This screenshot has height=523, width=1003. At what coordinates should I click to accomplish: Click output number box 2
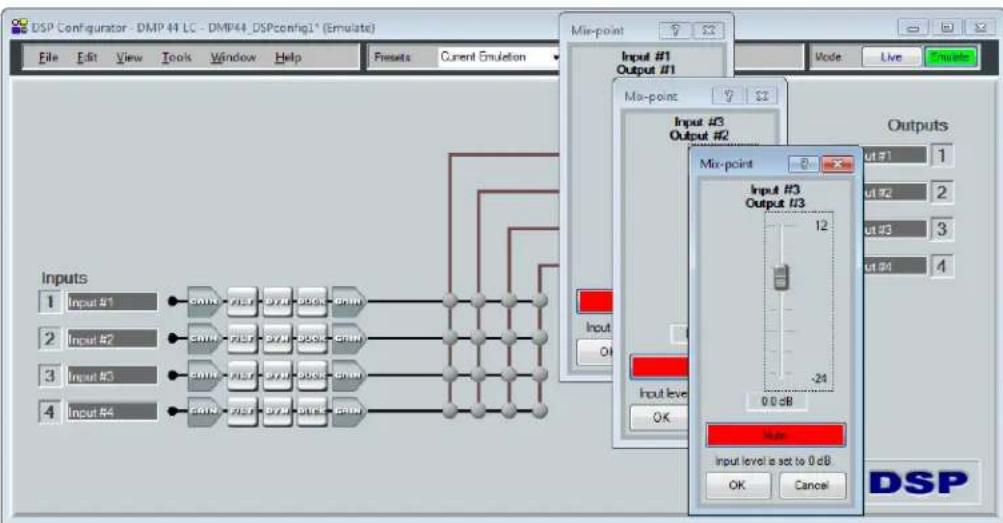(941, 192)
